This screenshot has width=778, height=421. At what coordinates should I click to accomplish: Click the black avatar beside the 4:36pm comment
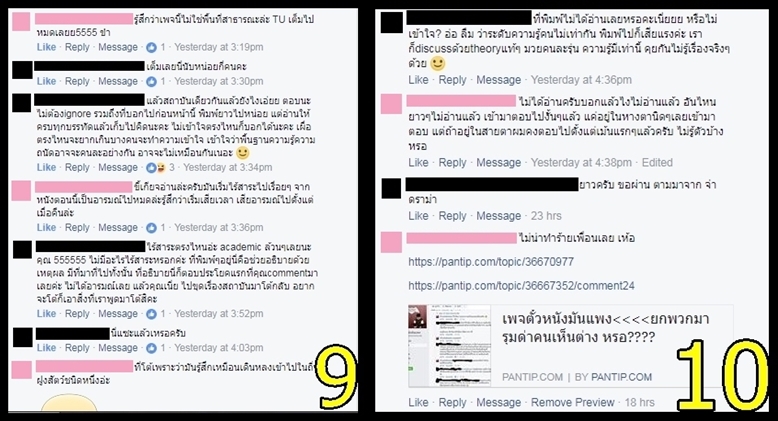pos(391,23)
